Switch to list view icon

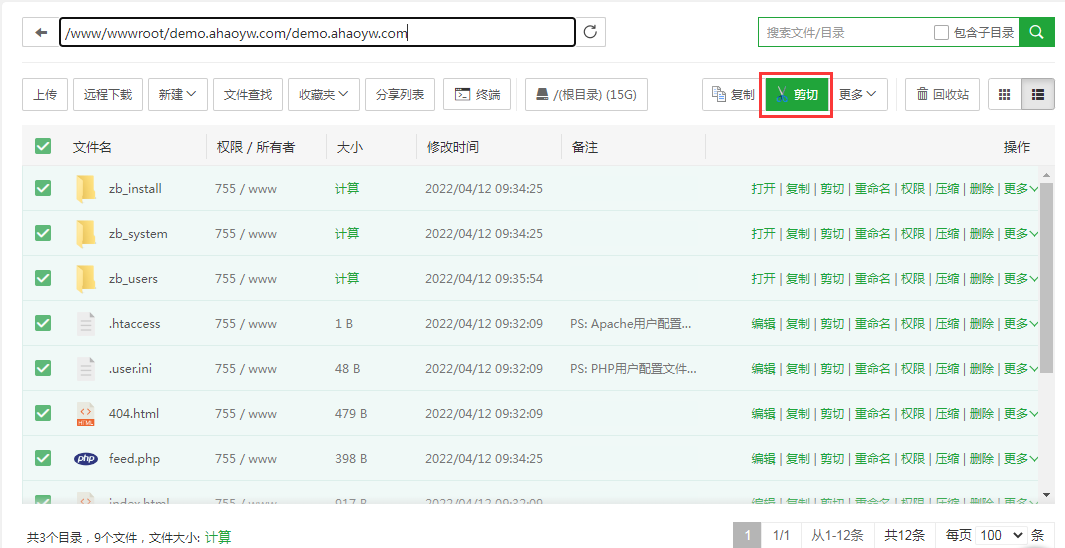pos(1038,95)
